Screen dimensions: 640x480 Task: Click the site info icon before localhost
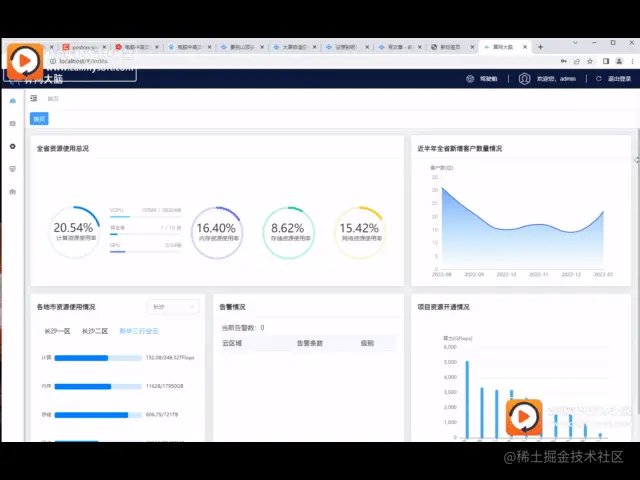coord(53,61)
